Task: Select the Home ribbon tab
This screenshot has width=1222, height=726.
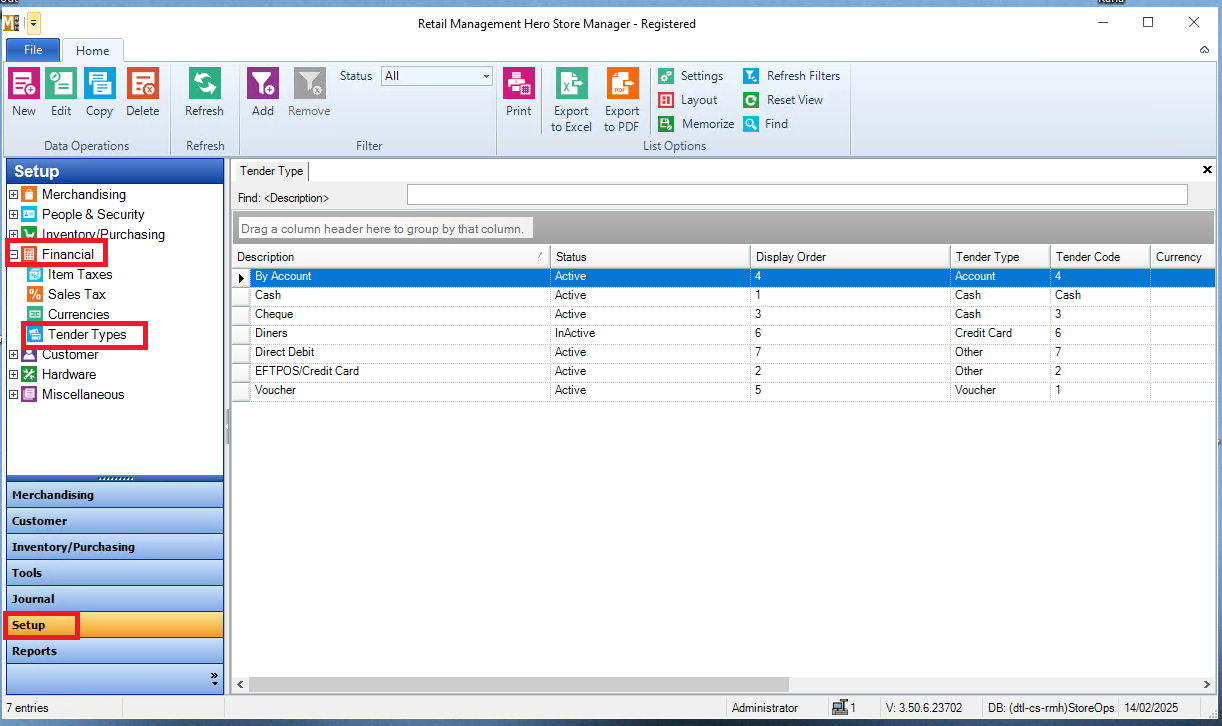Action: click(x=93, y=50)
